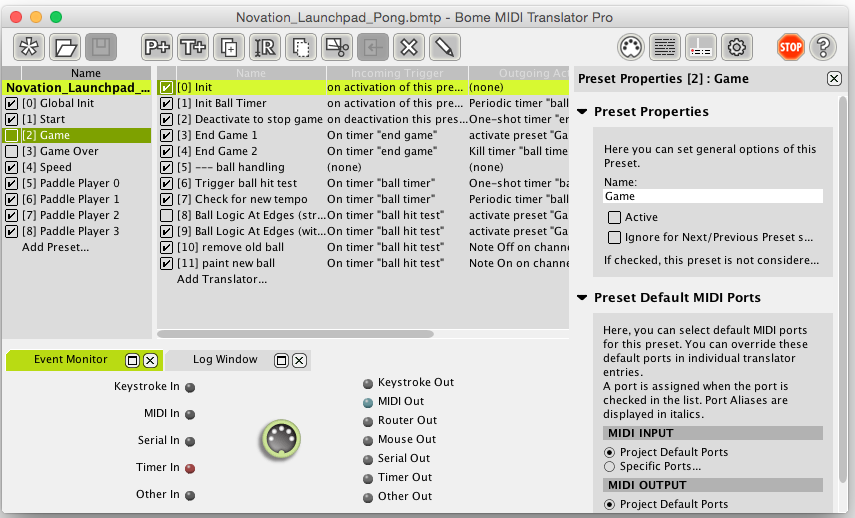855x518 pixels.
Task: Select the [5] Paddle Player 0 preset
Action: click(x=77, y=183)
